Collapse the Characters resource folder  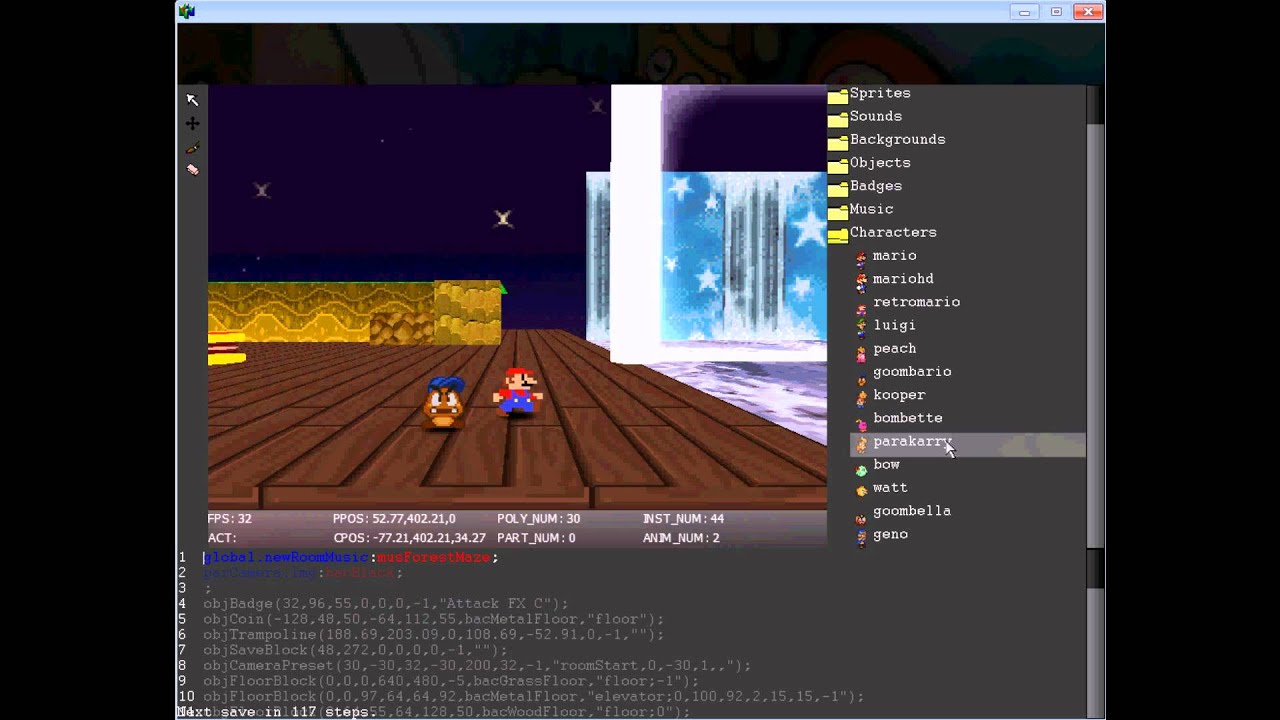tap(893, 232)
